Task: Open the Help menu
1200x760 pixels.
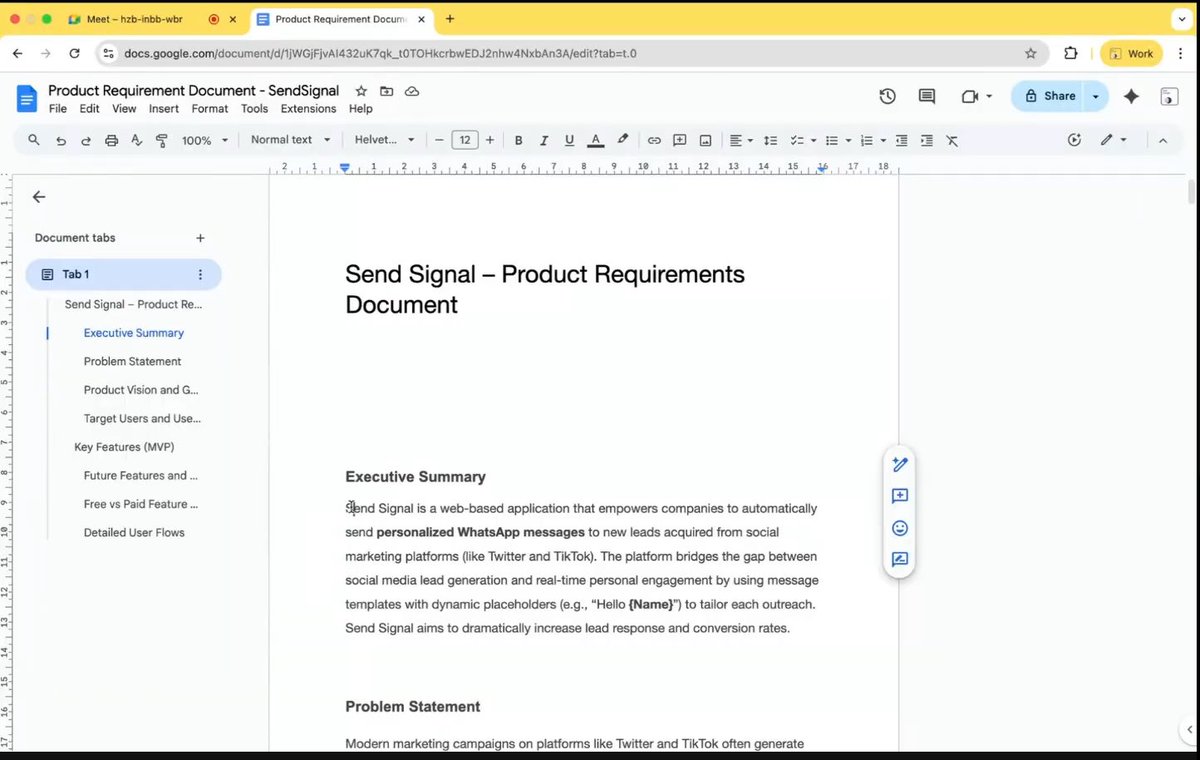Action: (x=361, y=109)
